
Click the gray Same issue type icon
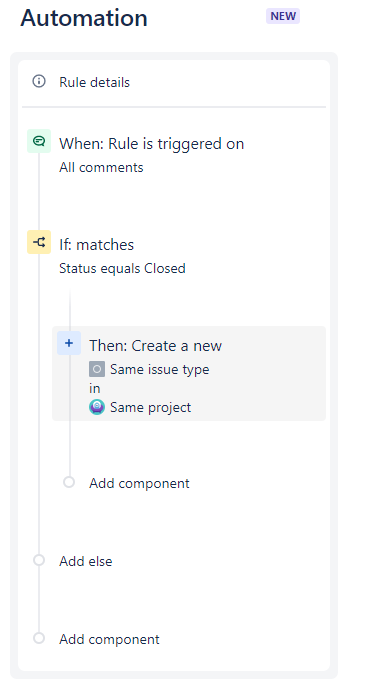(97, 369)
